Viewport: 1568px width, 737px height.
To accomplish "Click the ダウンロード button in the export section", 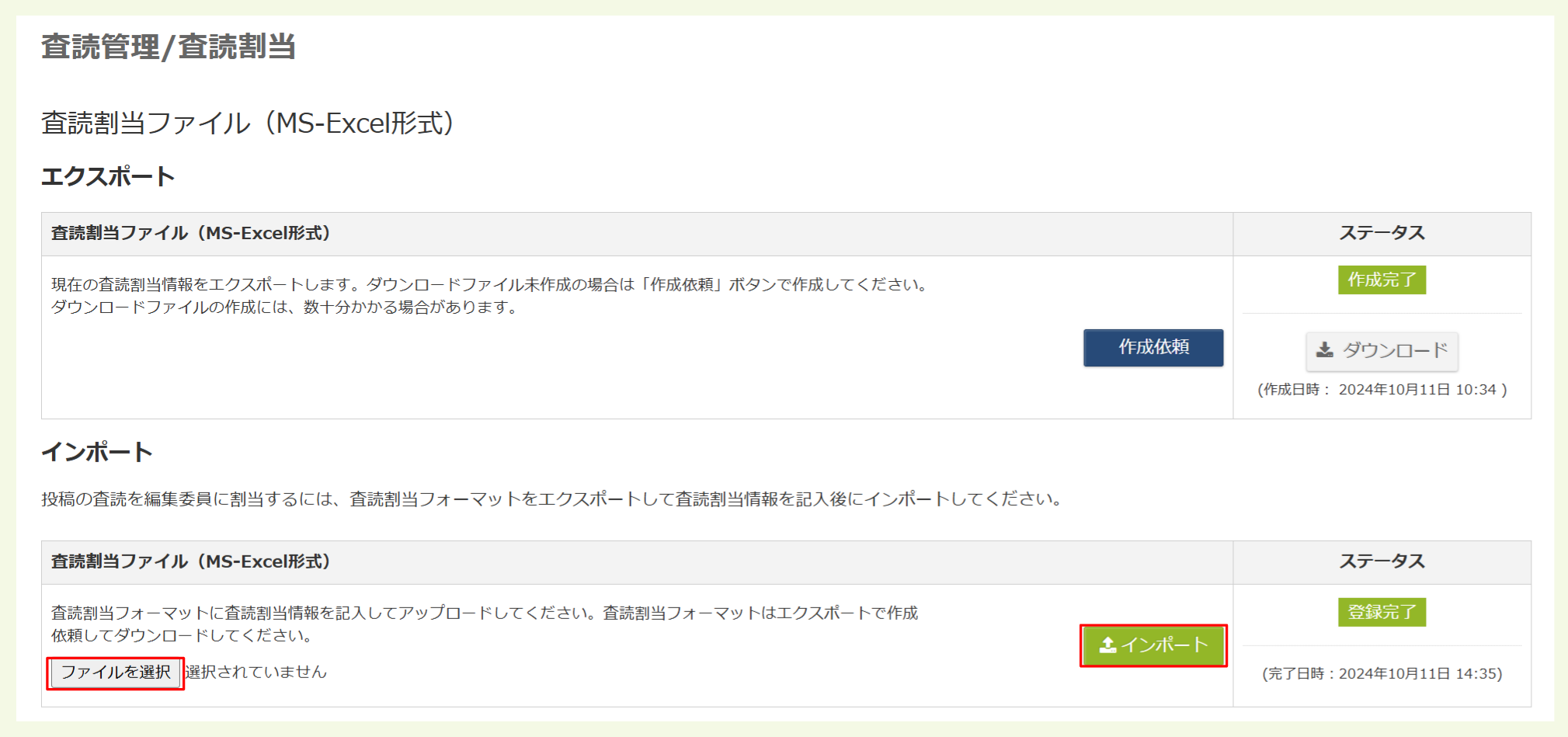I will [x=1382, y=351].
